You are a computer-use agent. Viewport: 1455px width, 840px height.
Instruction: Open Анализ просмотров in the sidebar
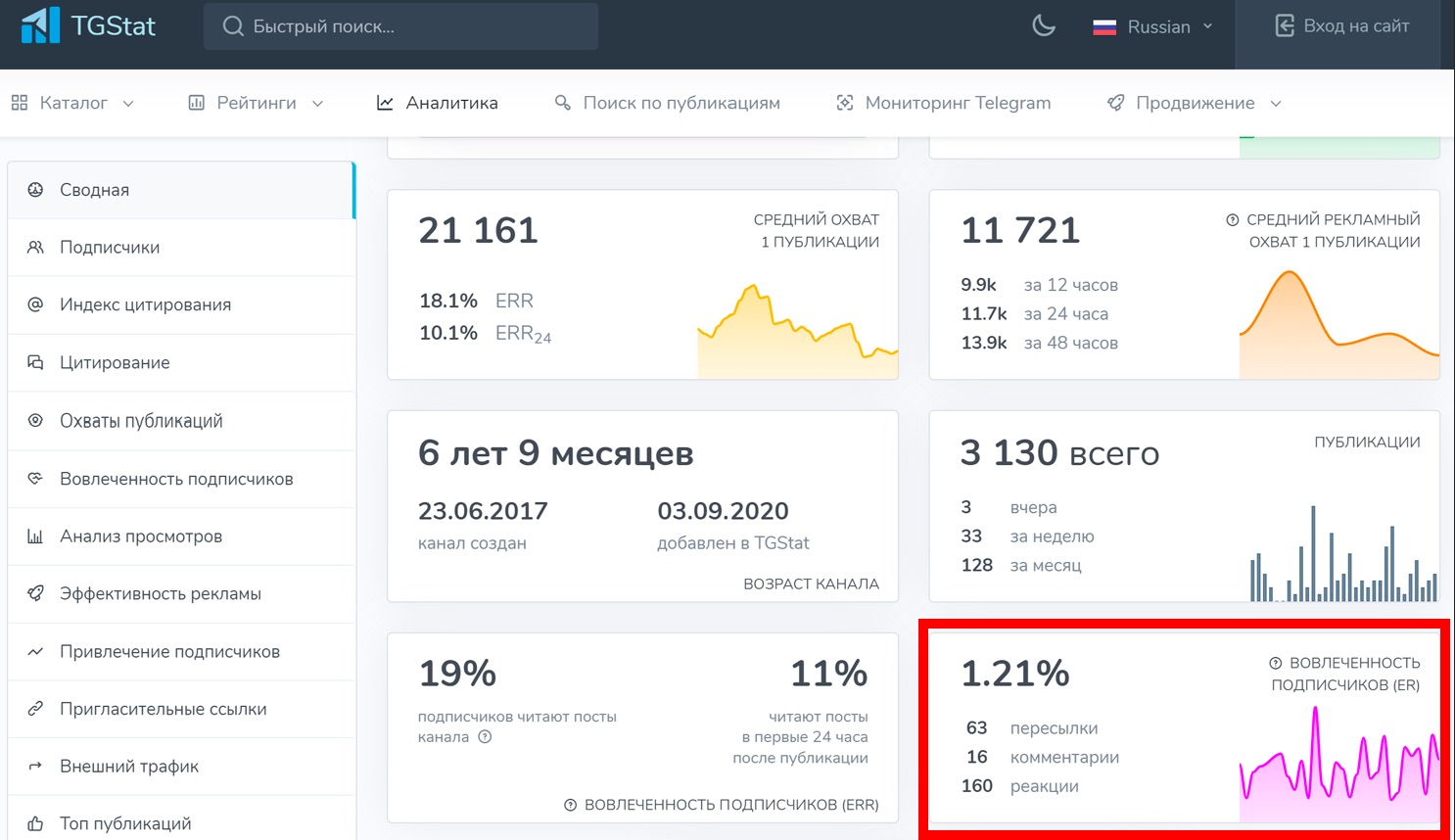click(x=181, y=537)
